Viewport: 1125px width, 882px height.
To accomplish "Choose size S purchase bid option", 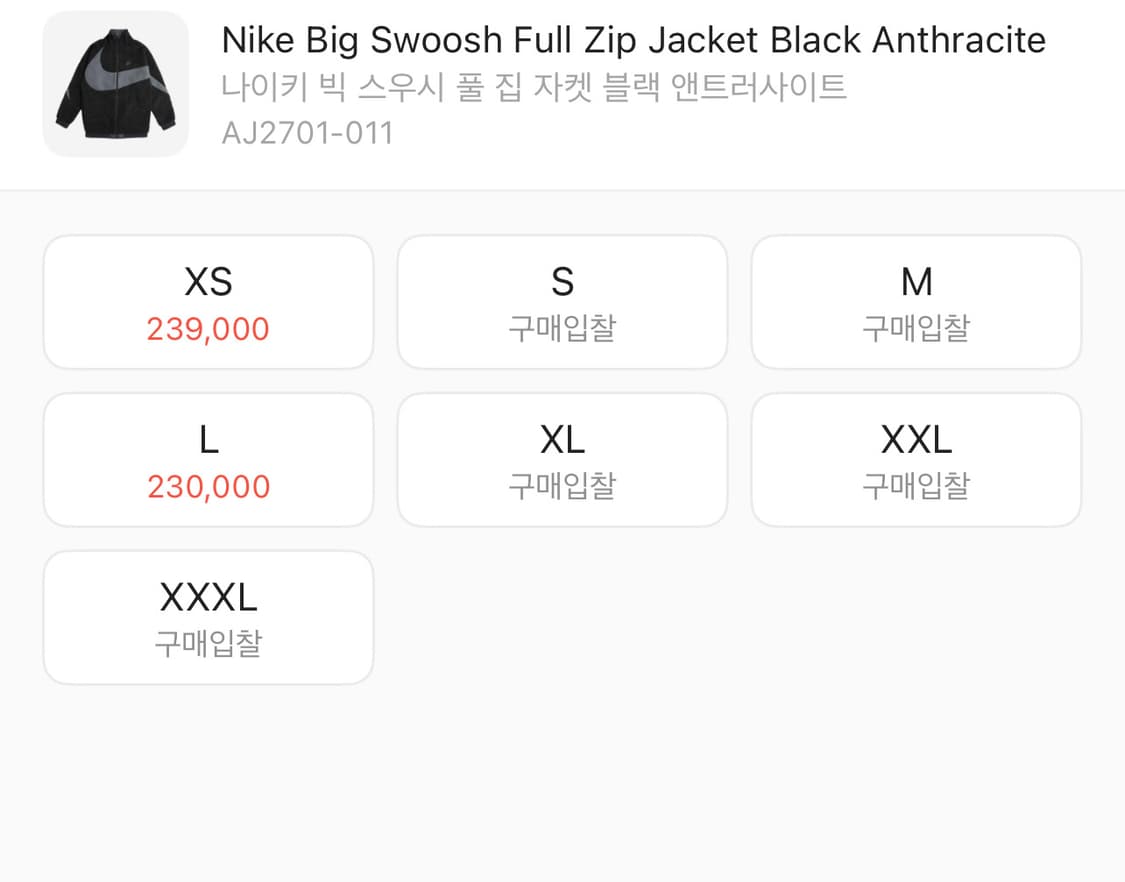I will point(562,302).
